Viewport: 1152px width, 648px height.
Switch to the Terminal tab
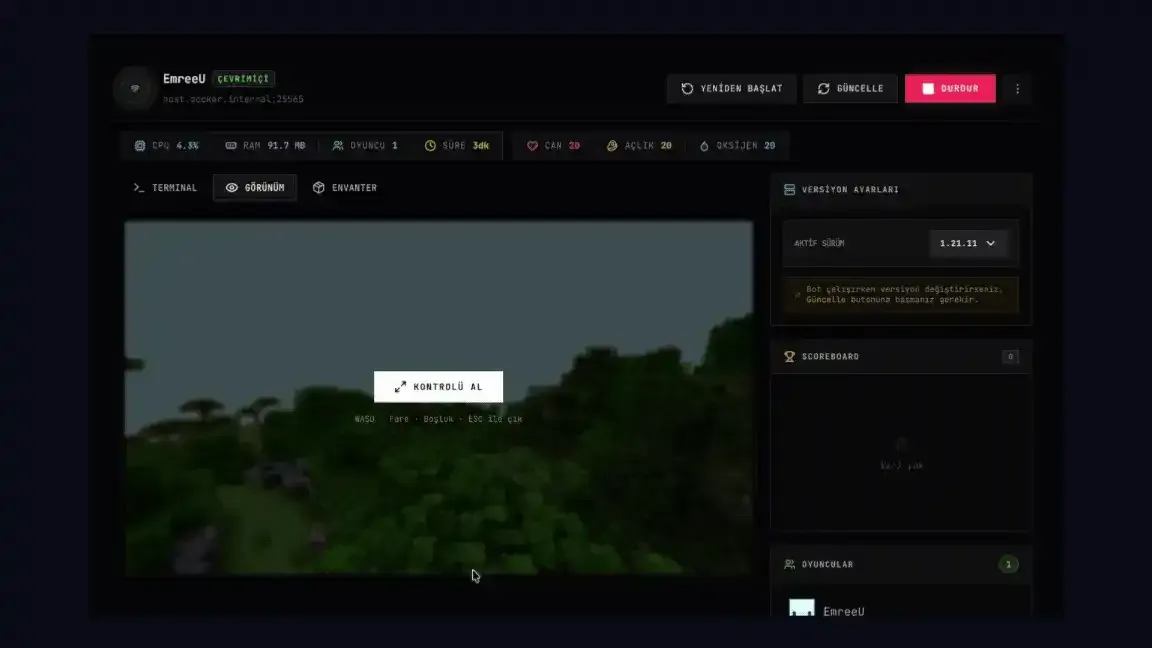tap(165, 187)
